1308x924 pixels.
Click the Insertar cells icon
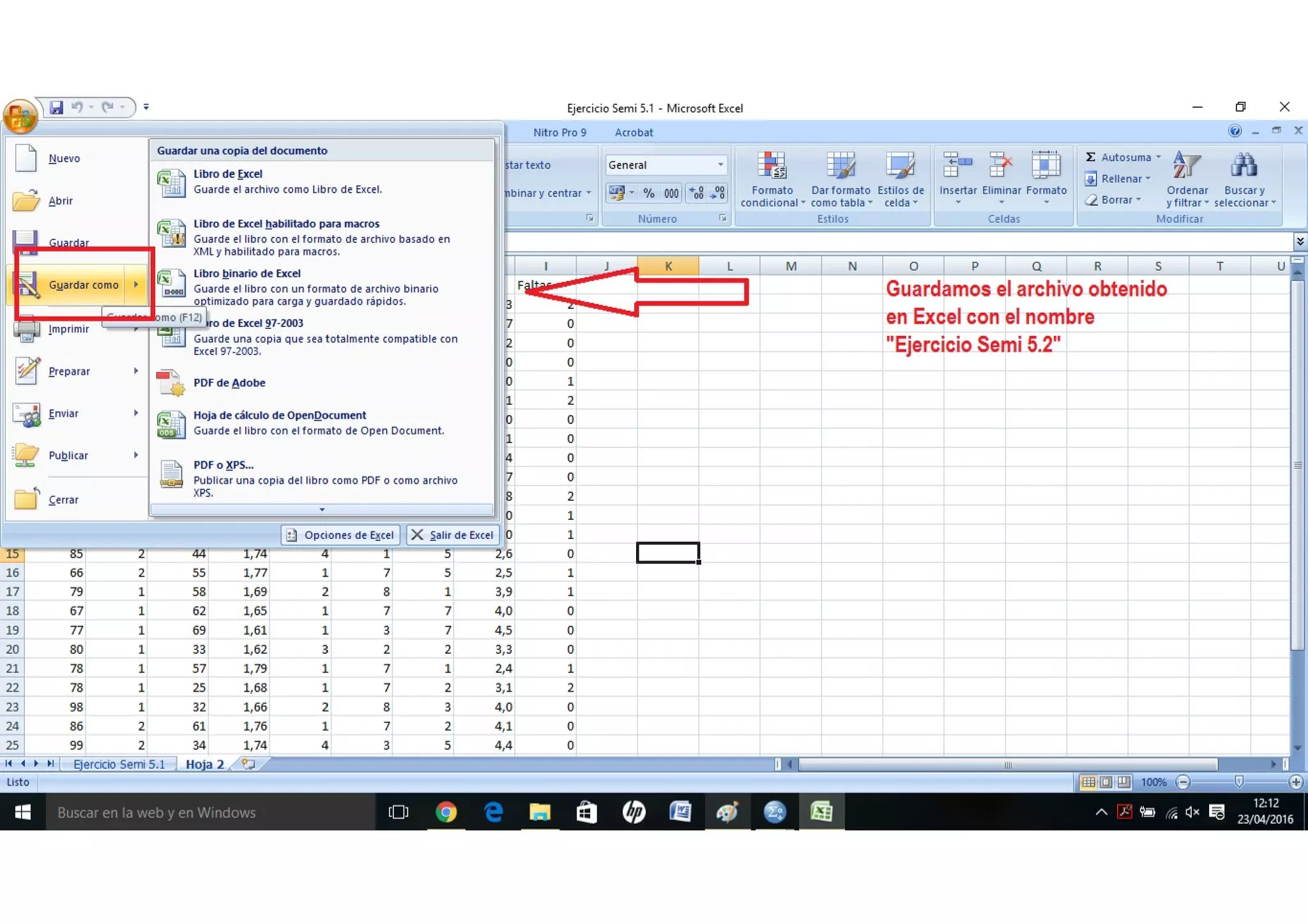pos(957,165)
